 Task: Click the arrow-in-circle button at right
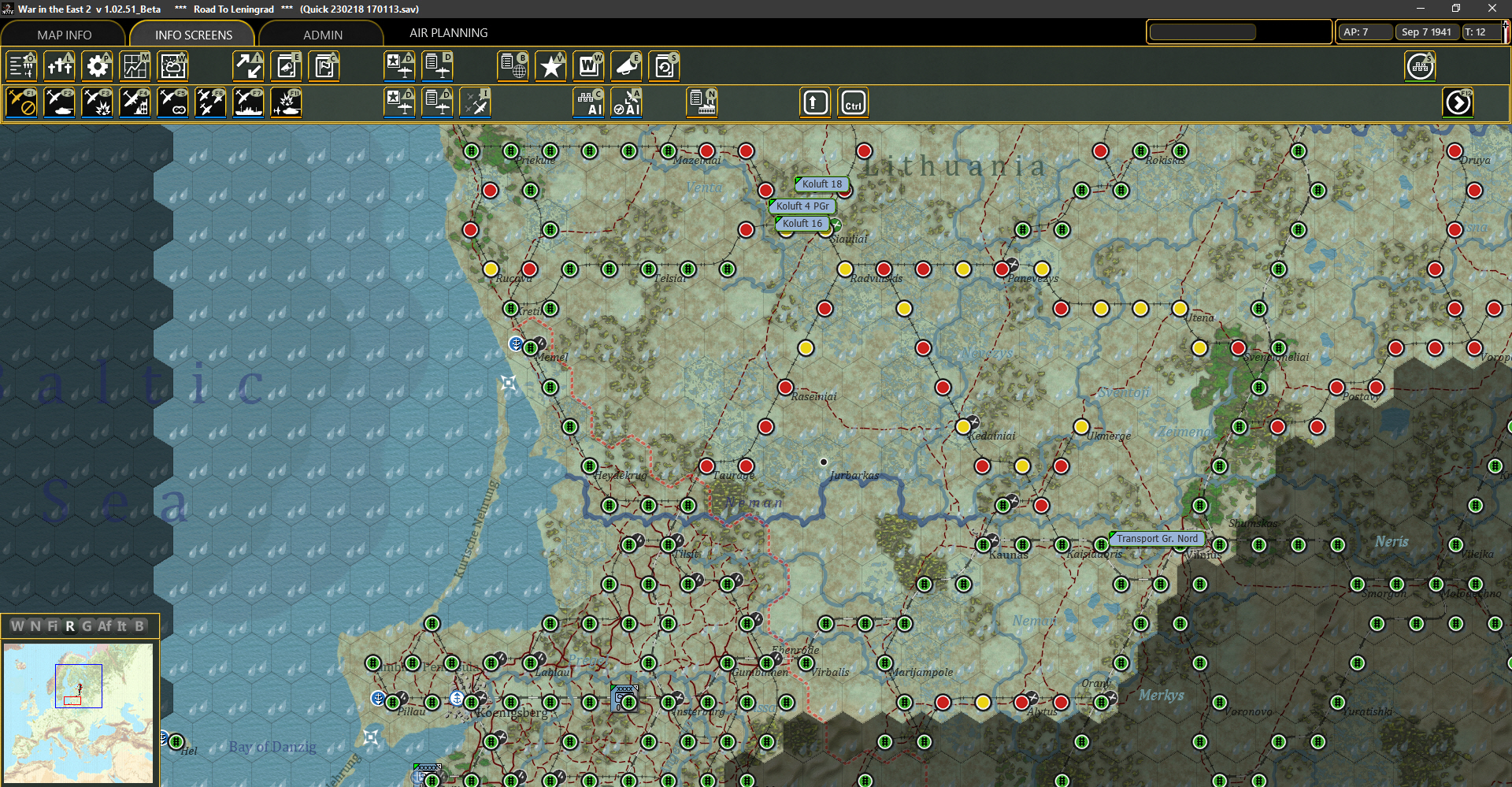(x=1458, y=102)
